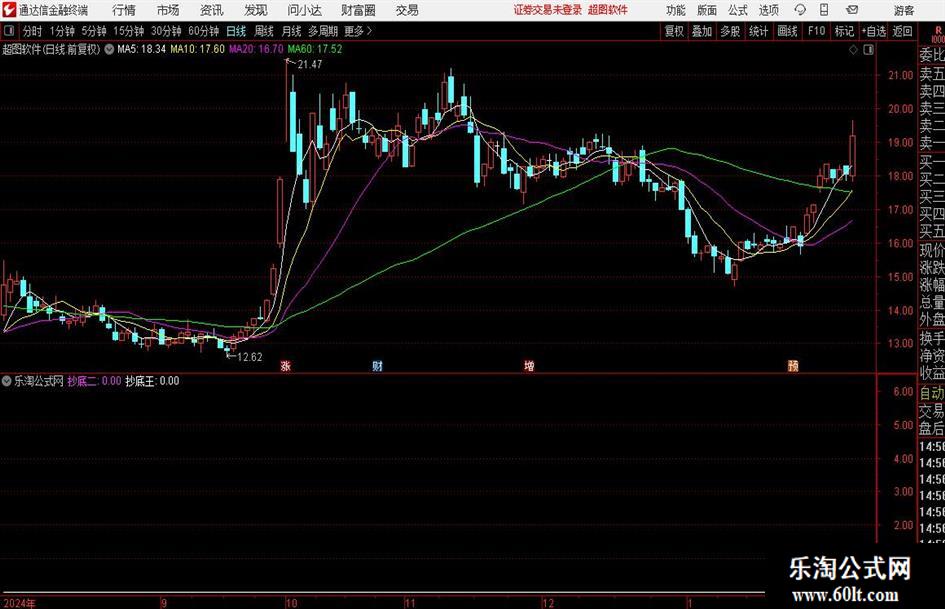Open the 行情 menu

click(124, 10)
